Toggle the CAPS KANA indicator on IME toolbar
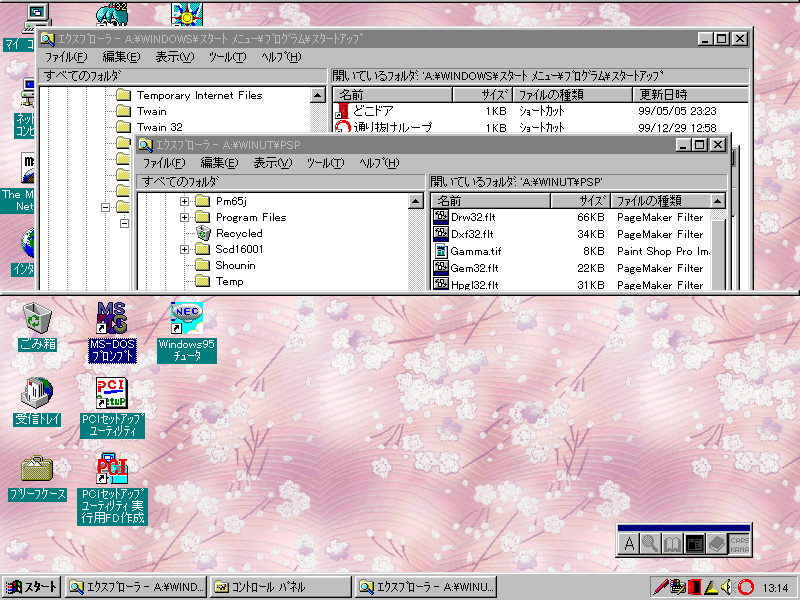Viewport: 800px width, 600px height. 739,544
